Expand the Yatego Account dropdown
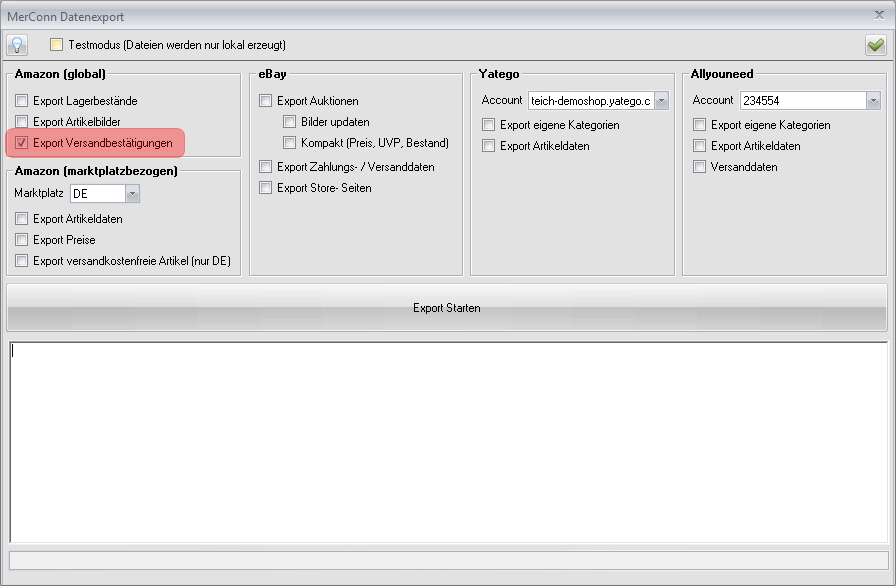 (661, 101)
